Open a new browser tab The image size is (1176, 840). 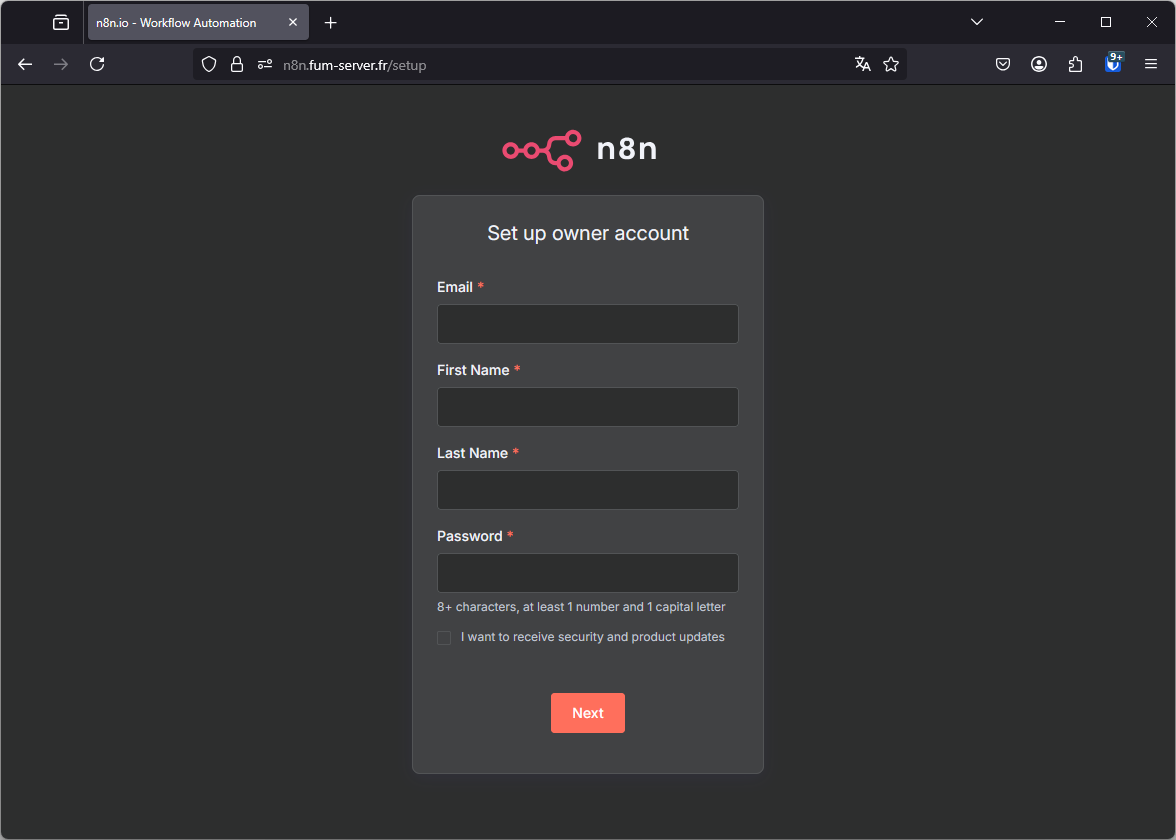(x=331, y=22)
